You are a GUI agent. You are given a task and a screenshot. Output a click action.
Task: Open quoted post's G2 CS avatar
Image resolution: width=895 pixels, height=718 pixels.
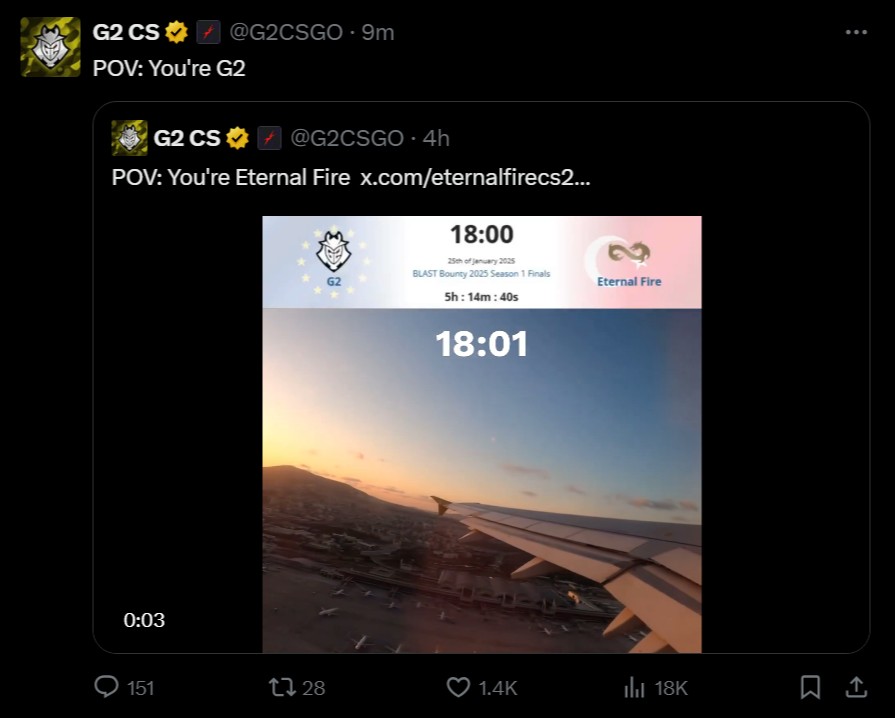click(x=129, y=138)
